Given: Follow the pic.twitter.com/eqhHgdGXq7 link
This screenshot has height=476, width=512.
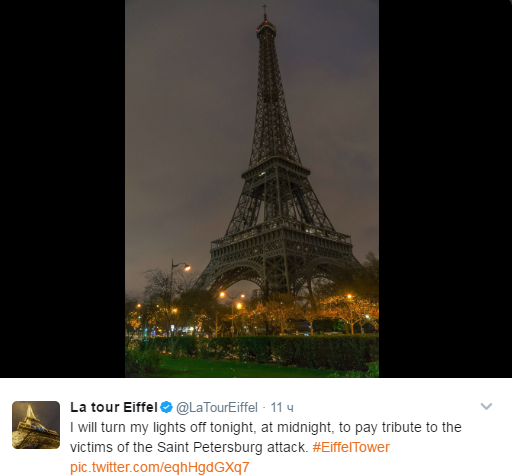Looking at the screenshot, I should pyautogui.click(x=160, y=467).
